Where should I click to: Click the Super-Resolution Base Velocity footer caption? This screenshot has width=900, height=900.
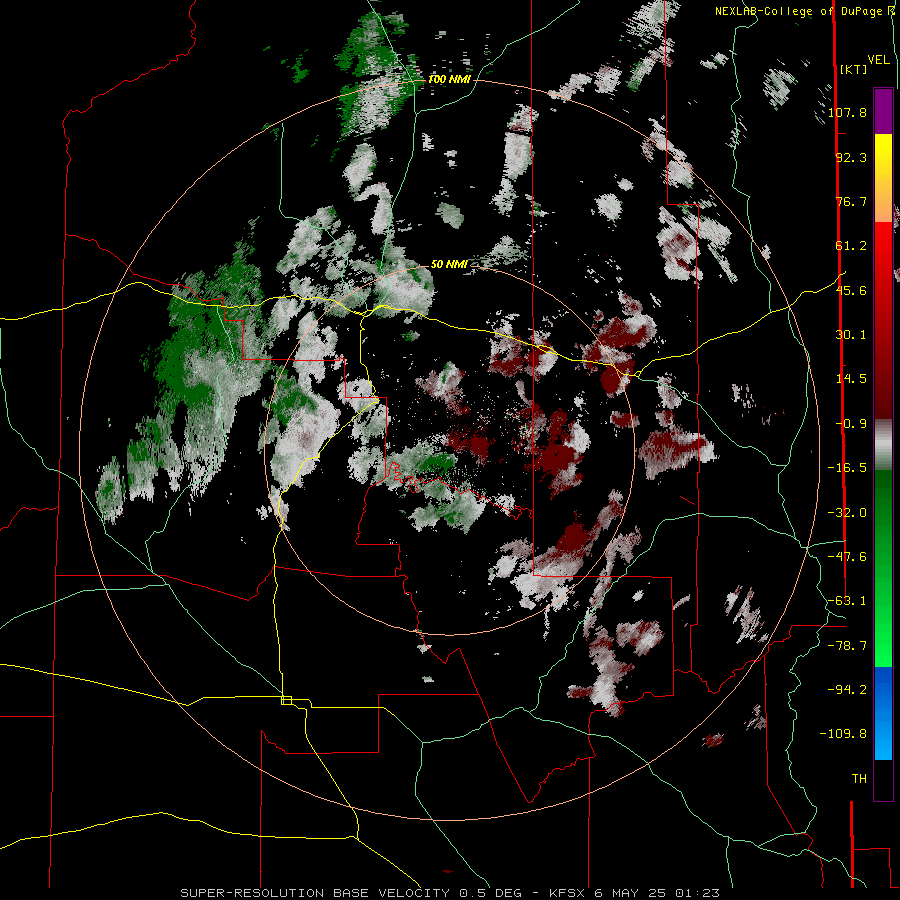[450, 893]
